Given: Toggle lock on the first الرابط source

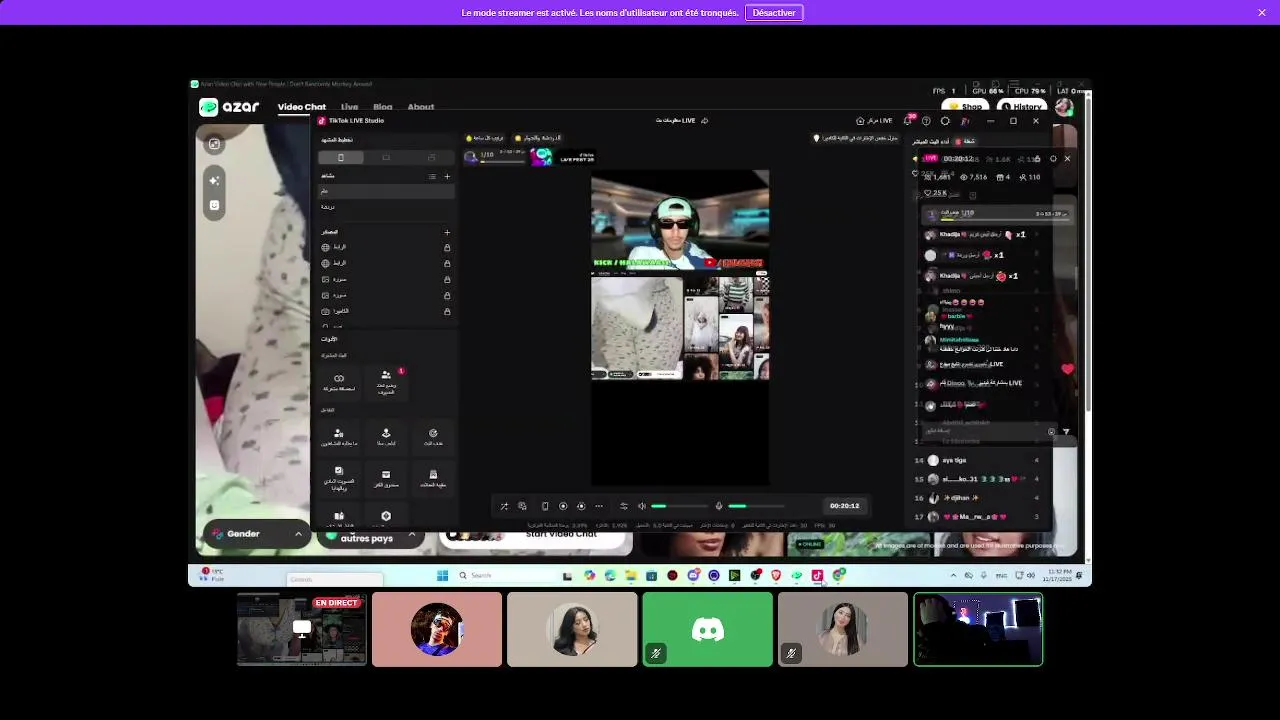Looking at the screenshot, I should 447,247.
